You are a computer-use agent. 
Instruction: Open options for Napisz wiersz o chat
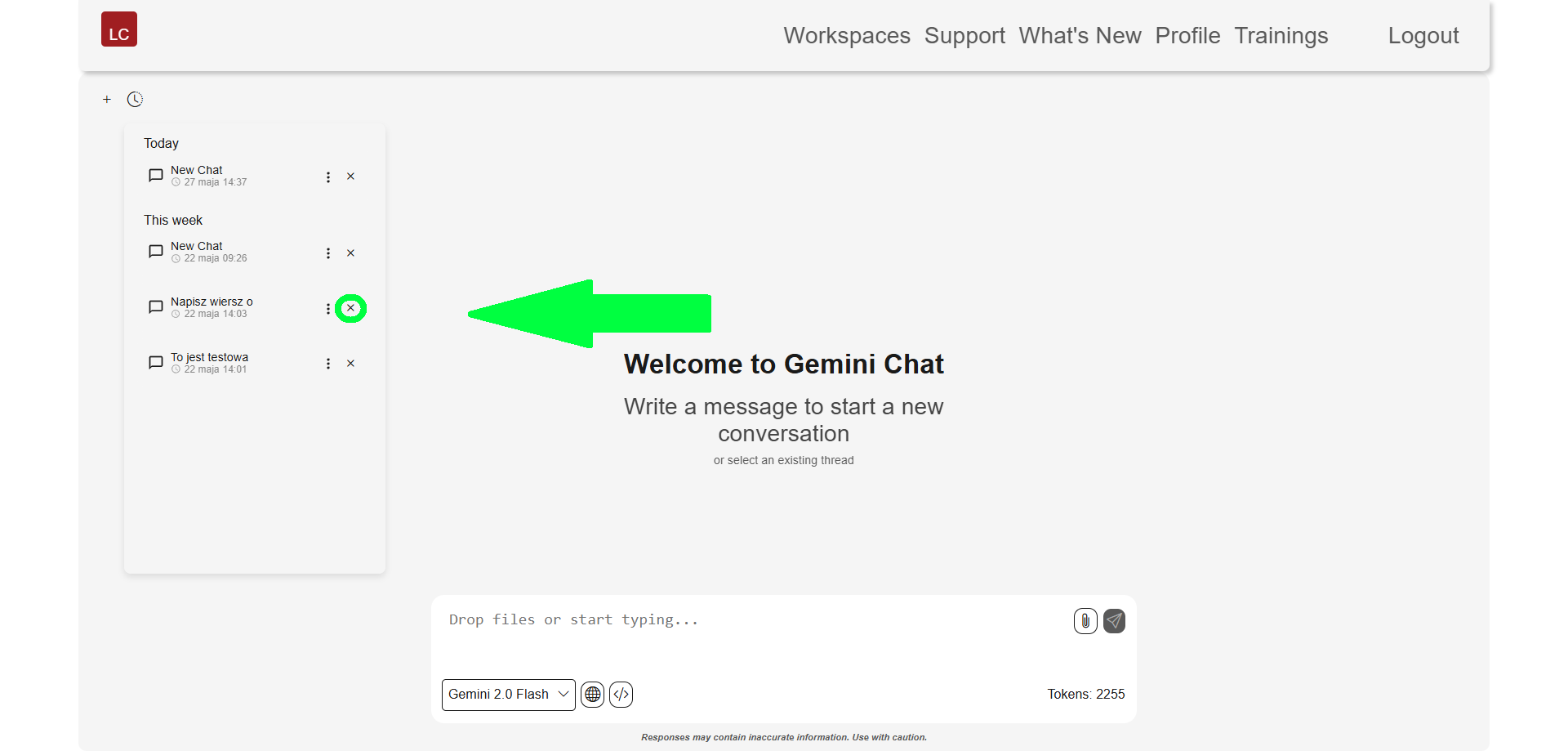tap(328, 309)
